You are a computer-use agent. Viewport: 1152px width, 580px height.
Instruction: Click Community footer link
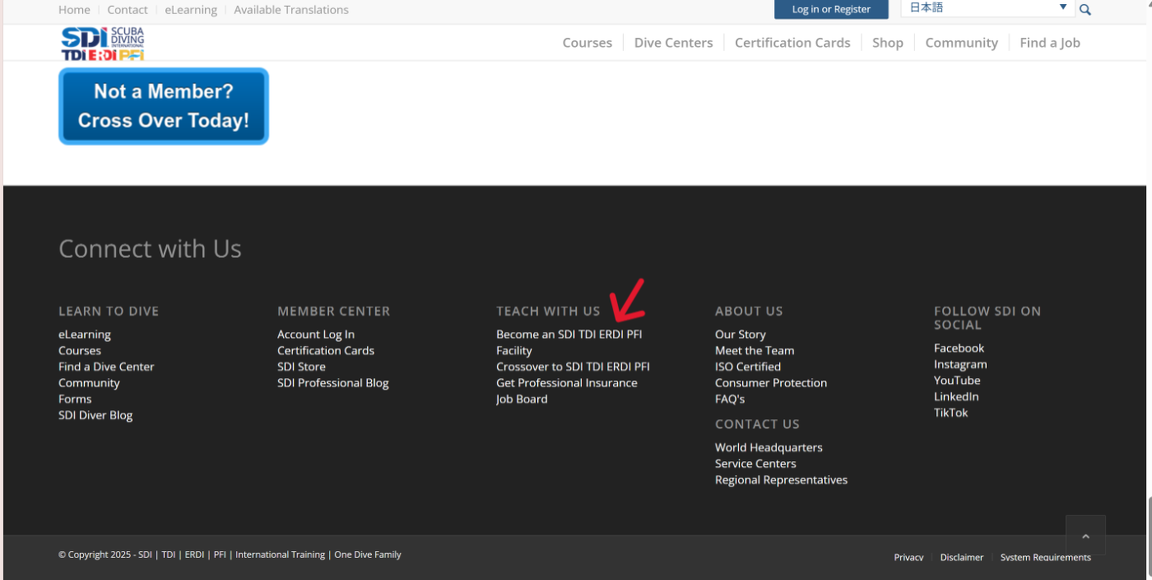tap(89, 383)
